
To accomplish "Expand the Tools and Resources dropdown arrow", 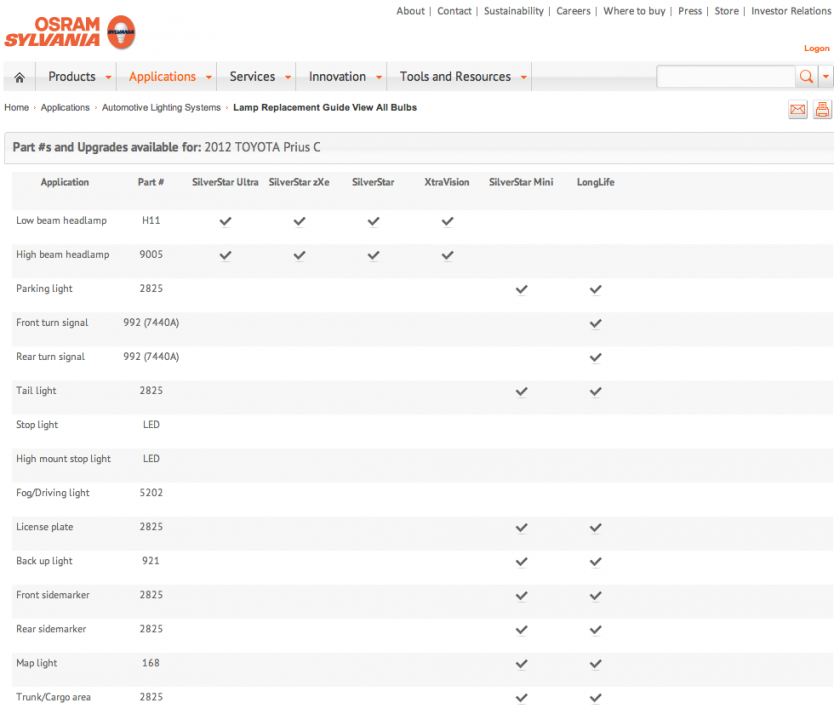I will 523,77.
